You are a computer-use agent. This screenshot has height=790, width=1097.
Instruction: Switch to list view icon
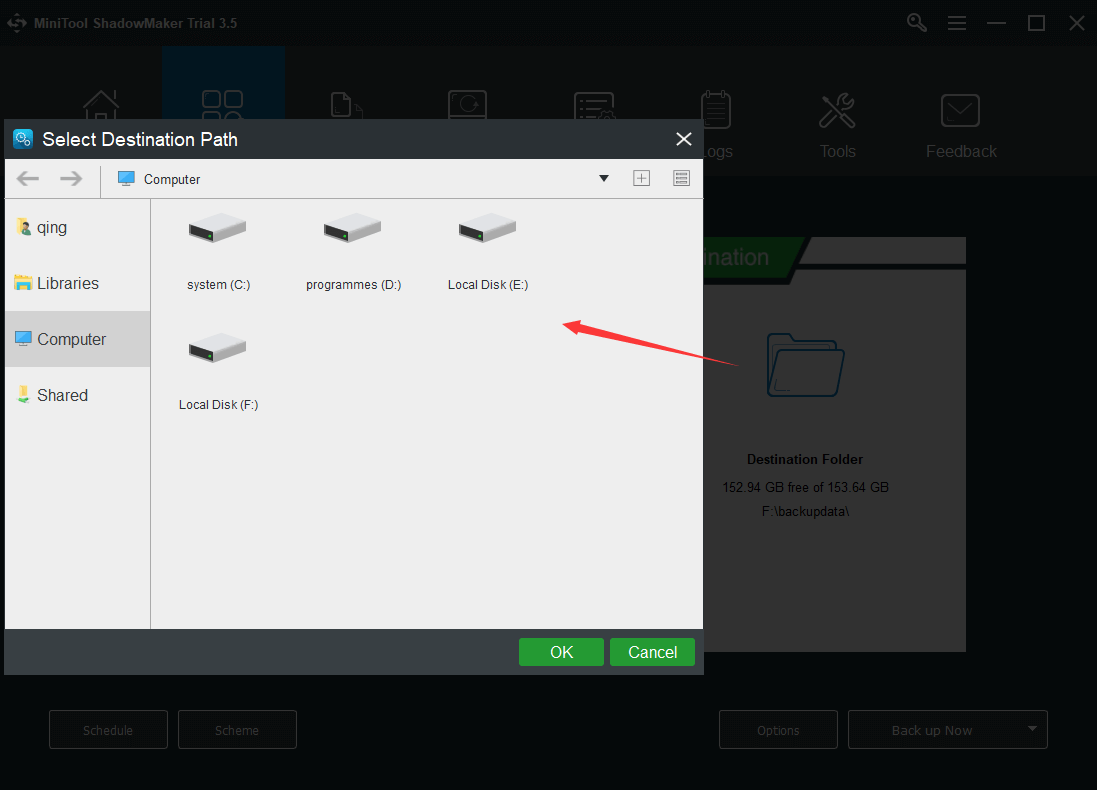[x=682, y=178]
